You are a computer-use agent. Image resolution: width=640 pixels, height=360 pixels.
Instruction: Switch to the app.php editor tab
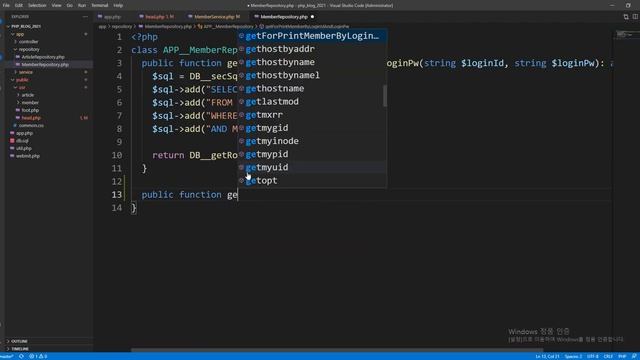coord(113,17)
